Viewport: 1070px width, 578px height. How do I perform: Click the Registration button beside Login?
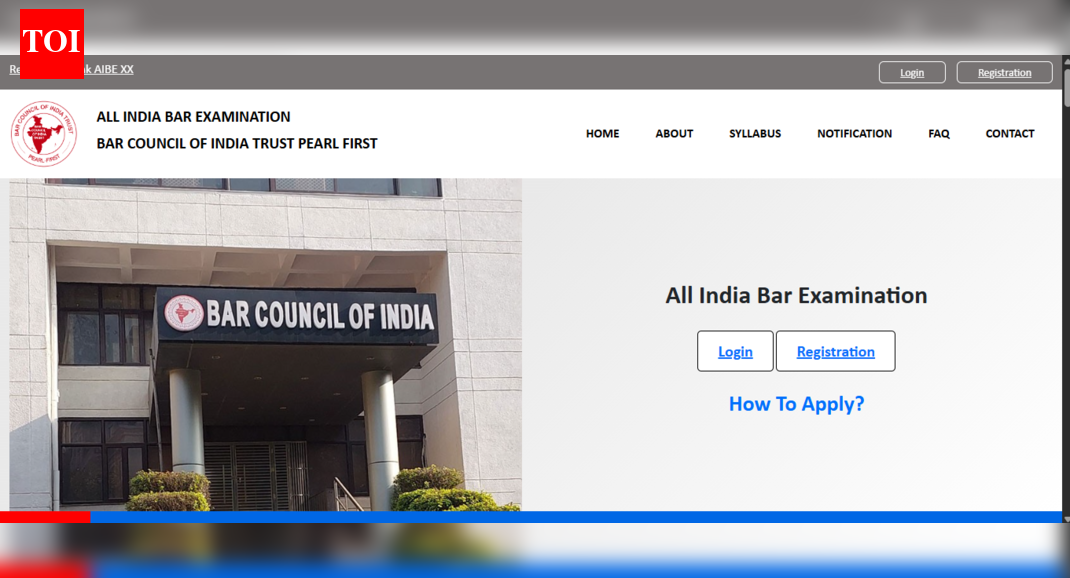coord(835,351)
